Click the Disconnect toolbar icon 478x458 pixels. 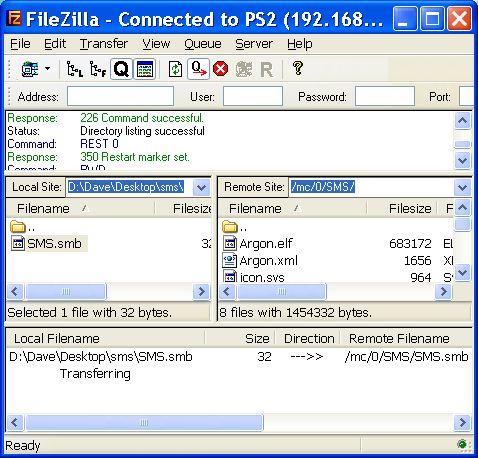[x=244, y=69]
